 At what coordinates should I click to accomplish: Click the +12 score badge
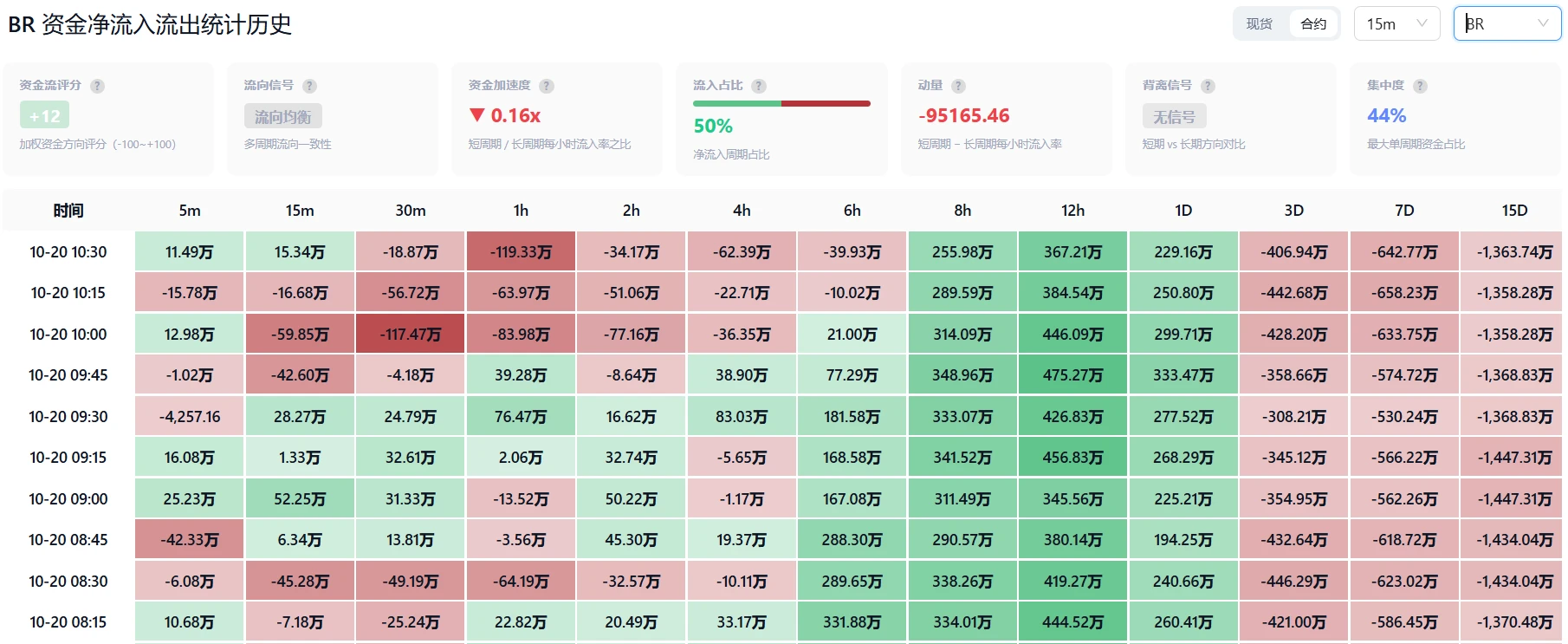pos(45,115)
